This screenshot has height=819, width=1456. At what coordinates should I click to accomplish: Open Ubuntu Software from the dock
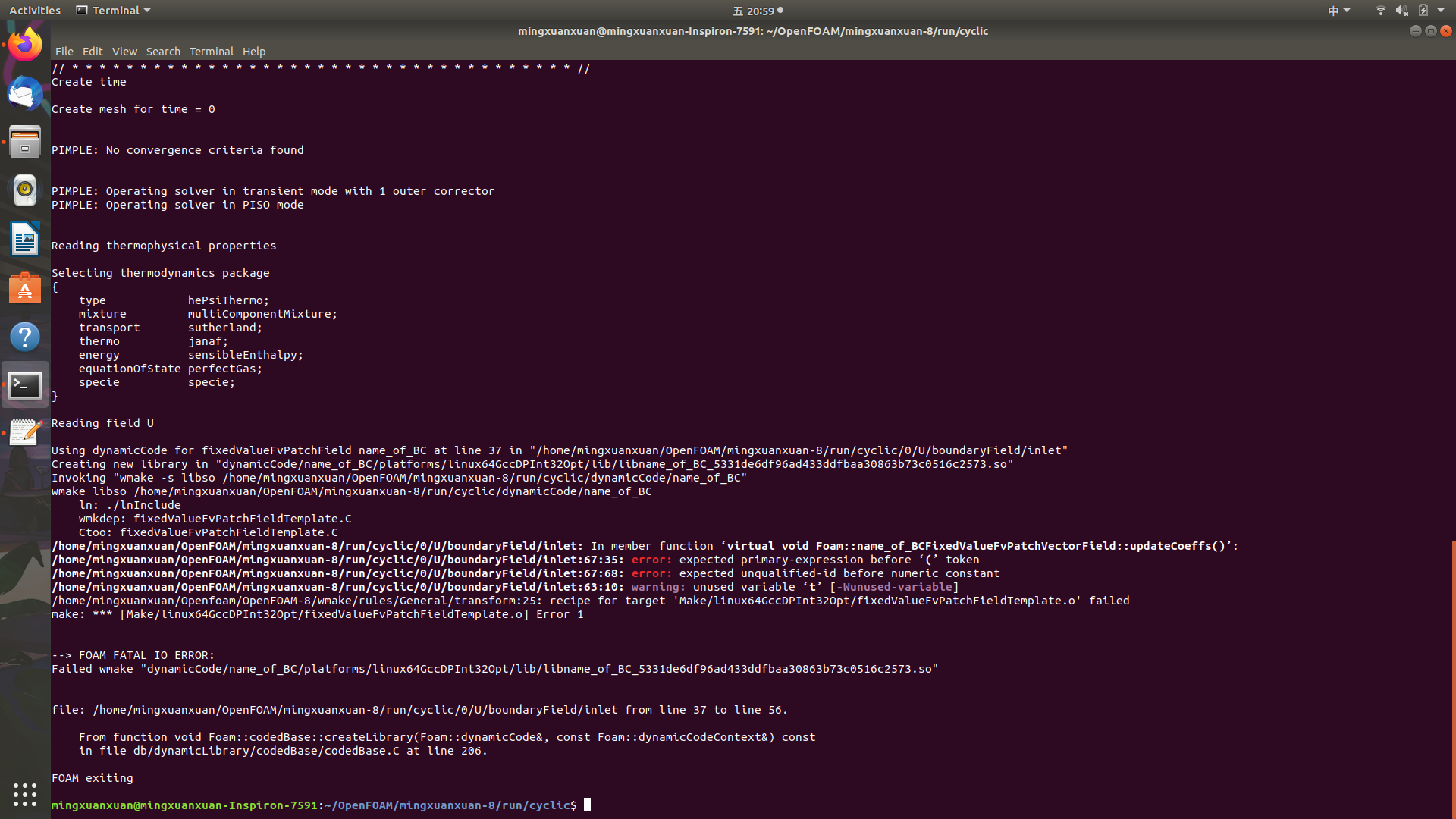pyautogui.click(x=25, y=287)
